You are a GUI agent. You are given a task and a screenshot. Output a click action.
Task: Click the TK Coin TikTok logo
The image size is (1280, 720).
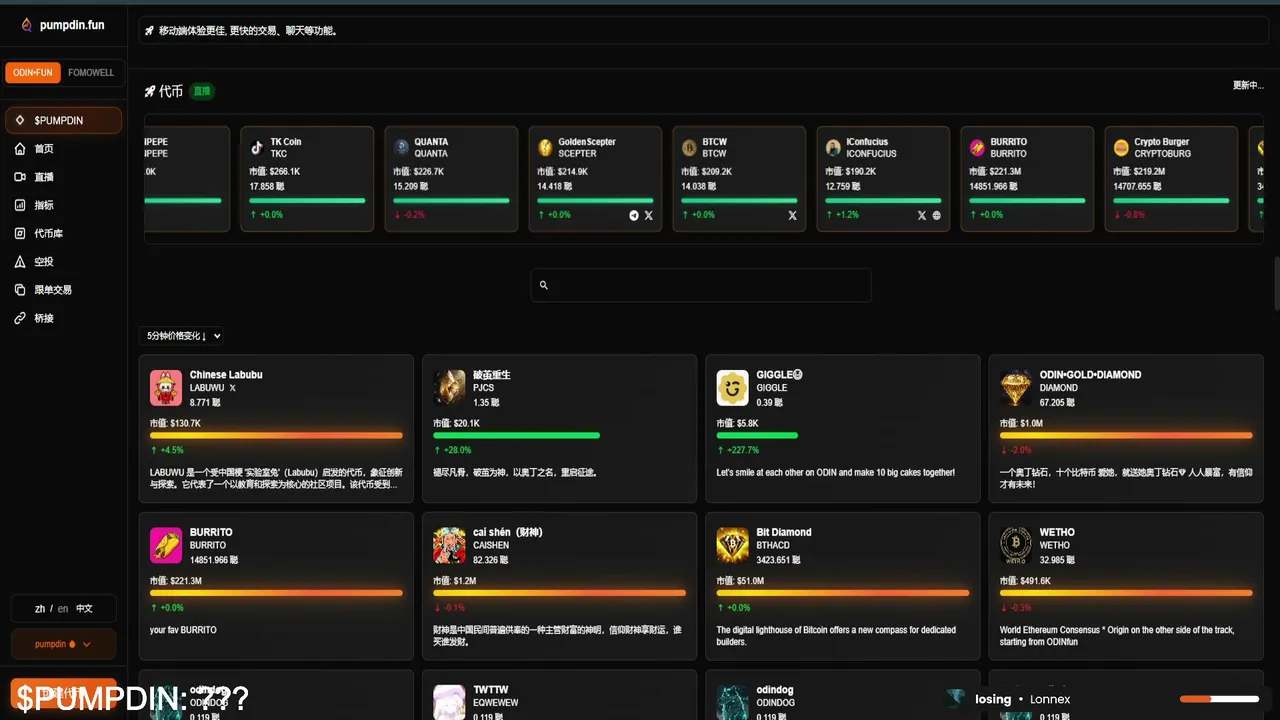(x=257, y=147)
